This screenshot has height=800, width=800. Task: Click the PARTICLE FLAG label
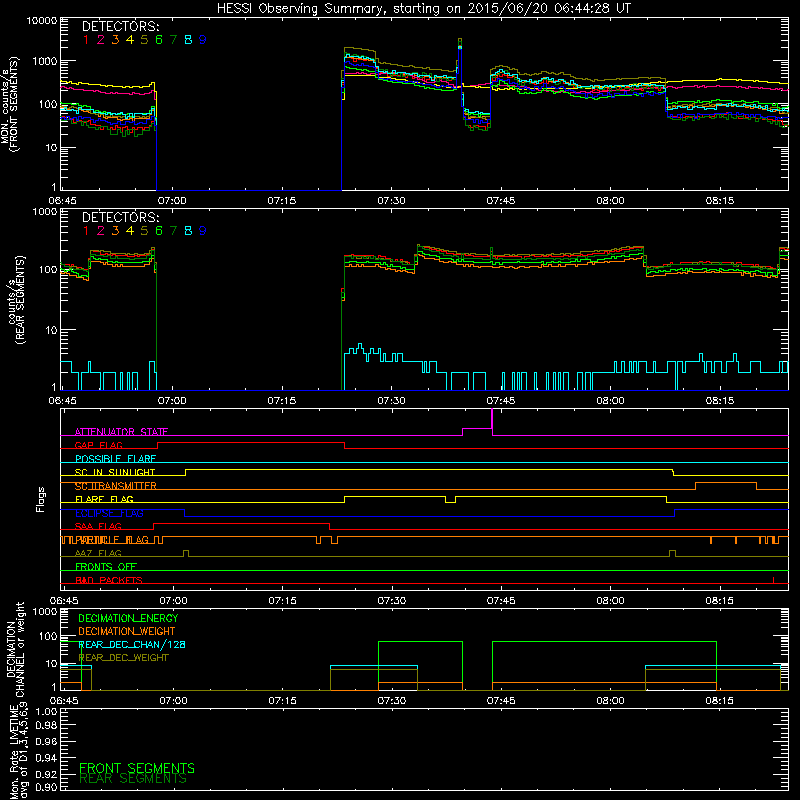click(x=112, y=540)
